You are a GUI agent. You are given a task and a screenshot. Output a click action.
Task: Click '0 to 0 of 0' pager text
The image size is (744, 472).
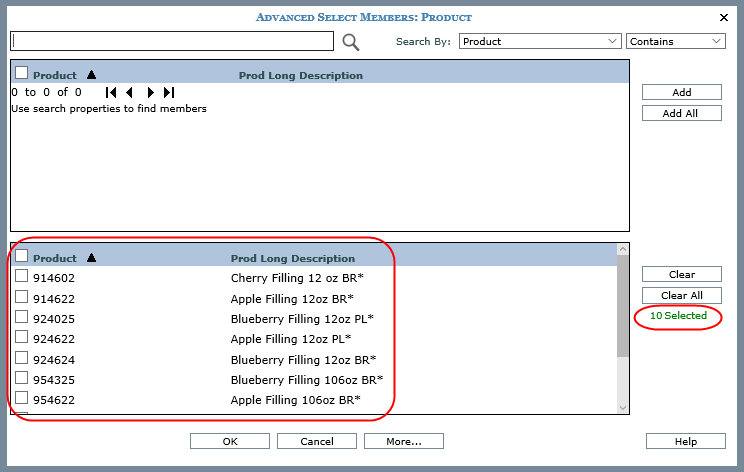46,92
